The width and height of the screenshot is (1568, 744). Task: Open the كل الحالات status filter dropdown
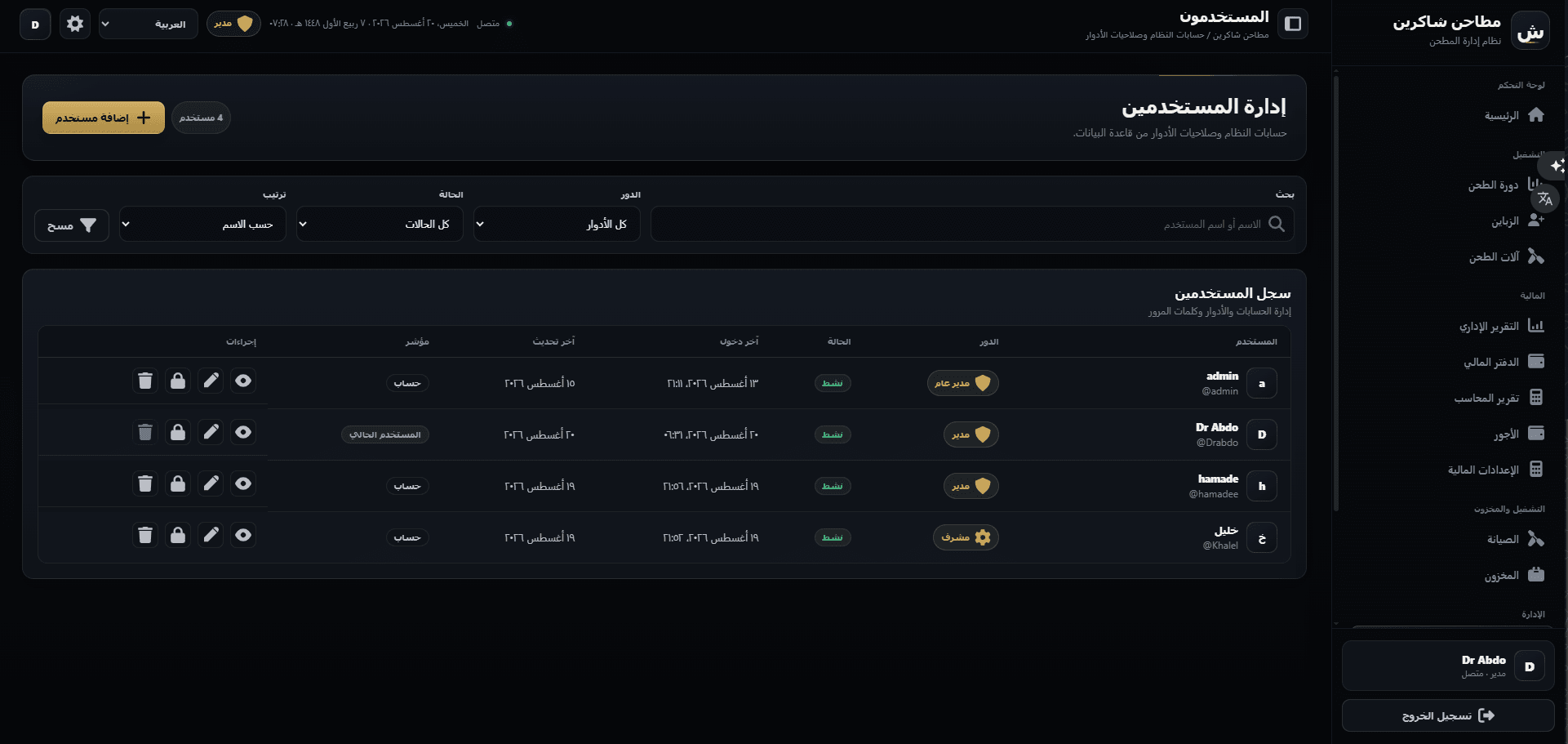[380, 224]
